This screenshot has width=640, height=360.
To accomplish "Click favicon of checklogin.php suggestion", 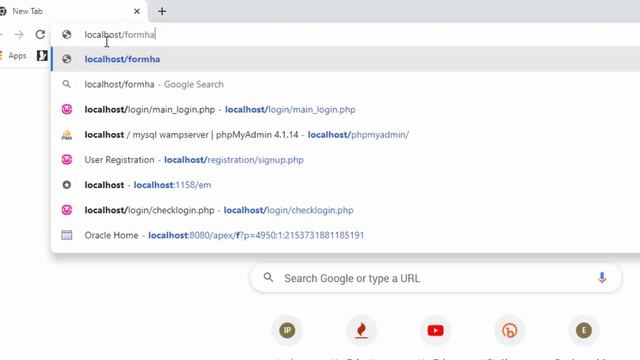I will point(67,210).
